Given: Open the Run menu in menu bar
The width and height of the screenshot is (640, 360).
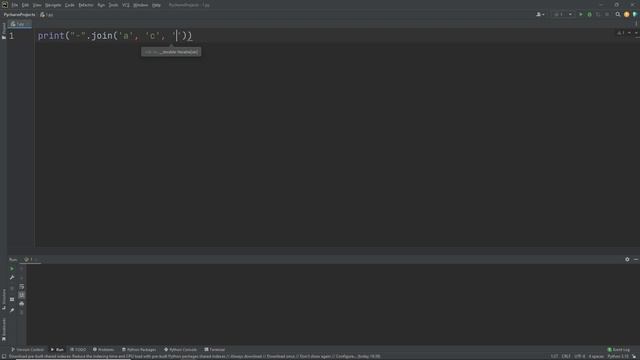Looking at the screenshot, I should [101, 5].
